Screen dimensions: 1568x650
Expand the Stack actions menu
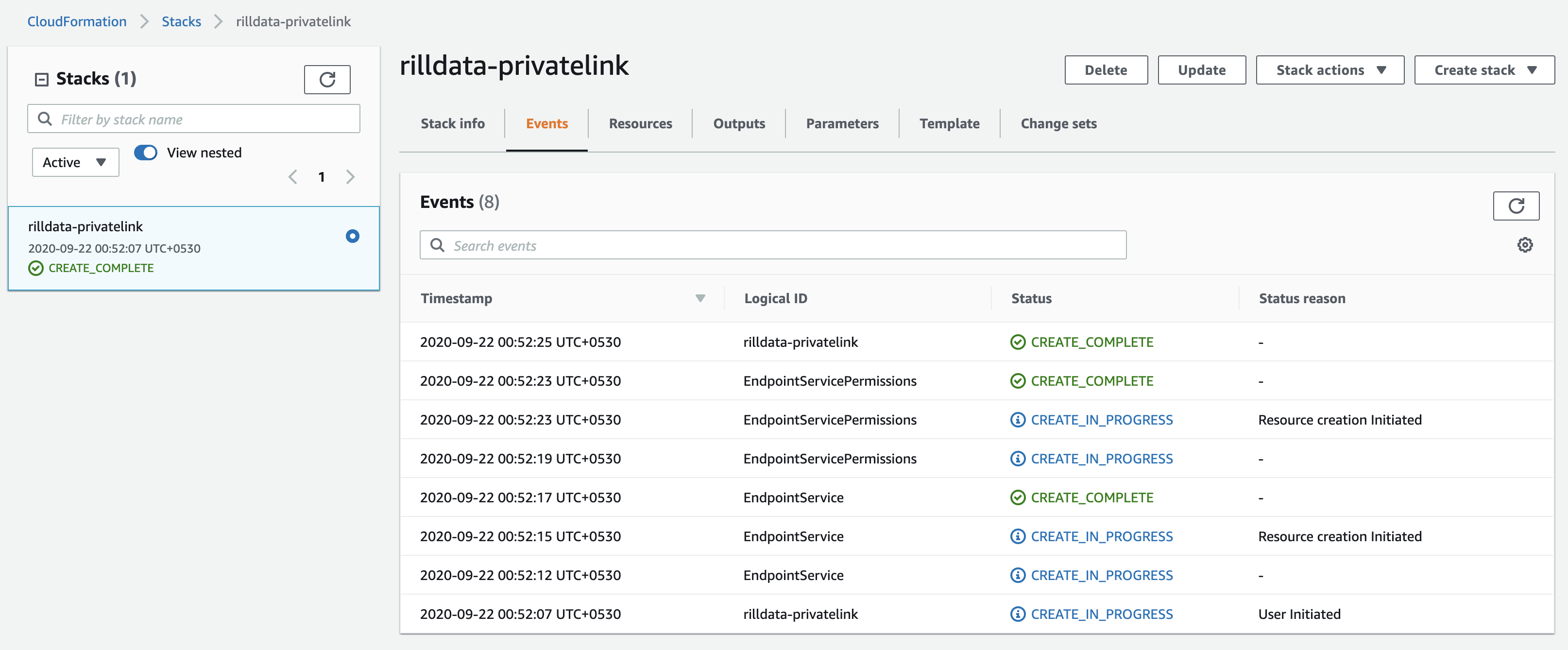pyautogui.click(x=1329, y=70)
